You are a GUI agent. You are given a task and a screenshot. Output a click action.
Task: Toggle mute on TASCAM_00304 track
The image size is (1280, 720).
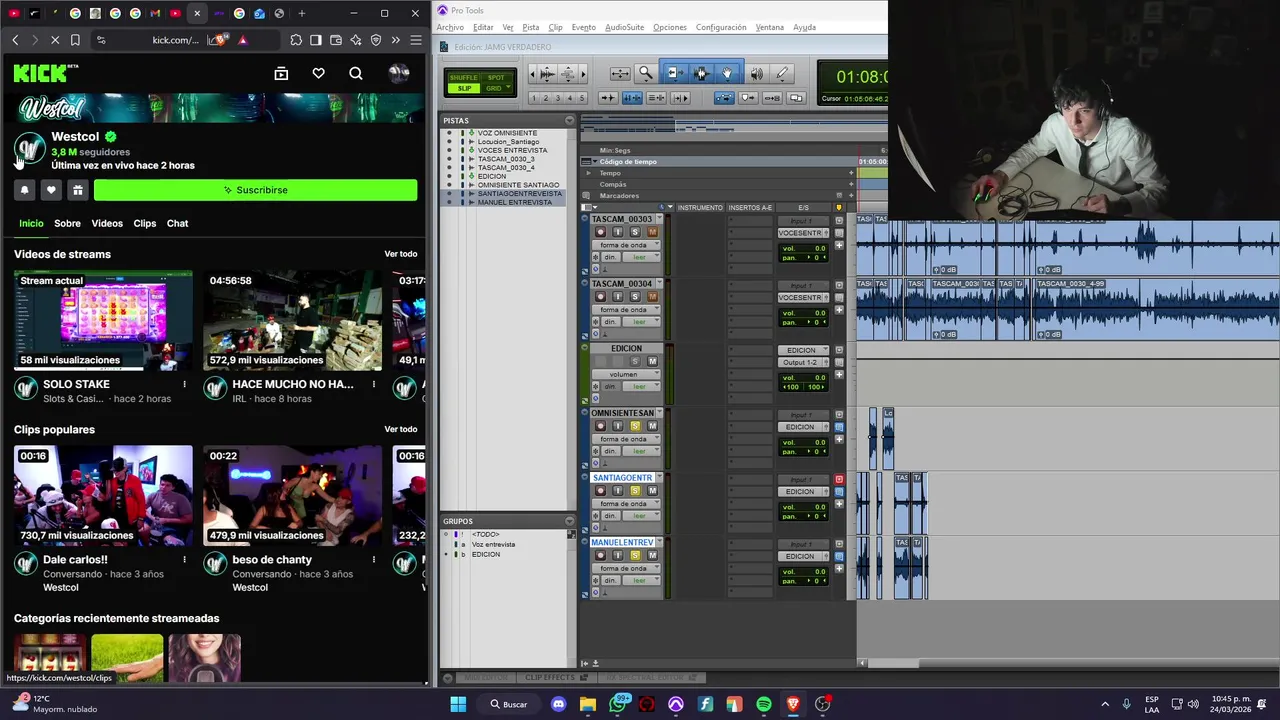point(652,297)
